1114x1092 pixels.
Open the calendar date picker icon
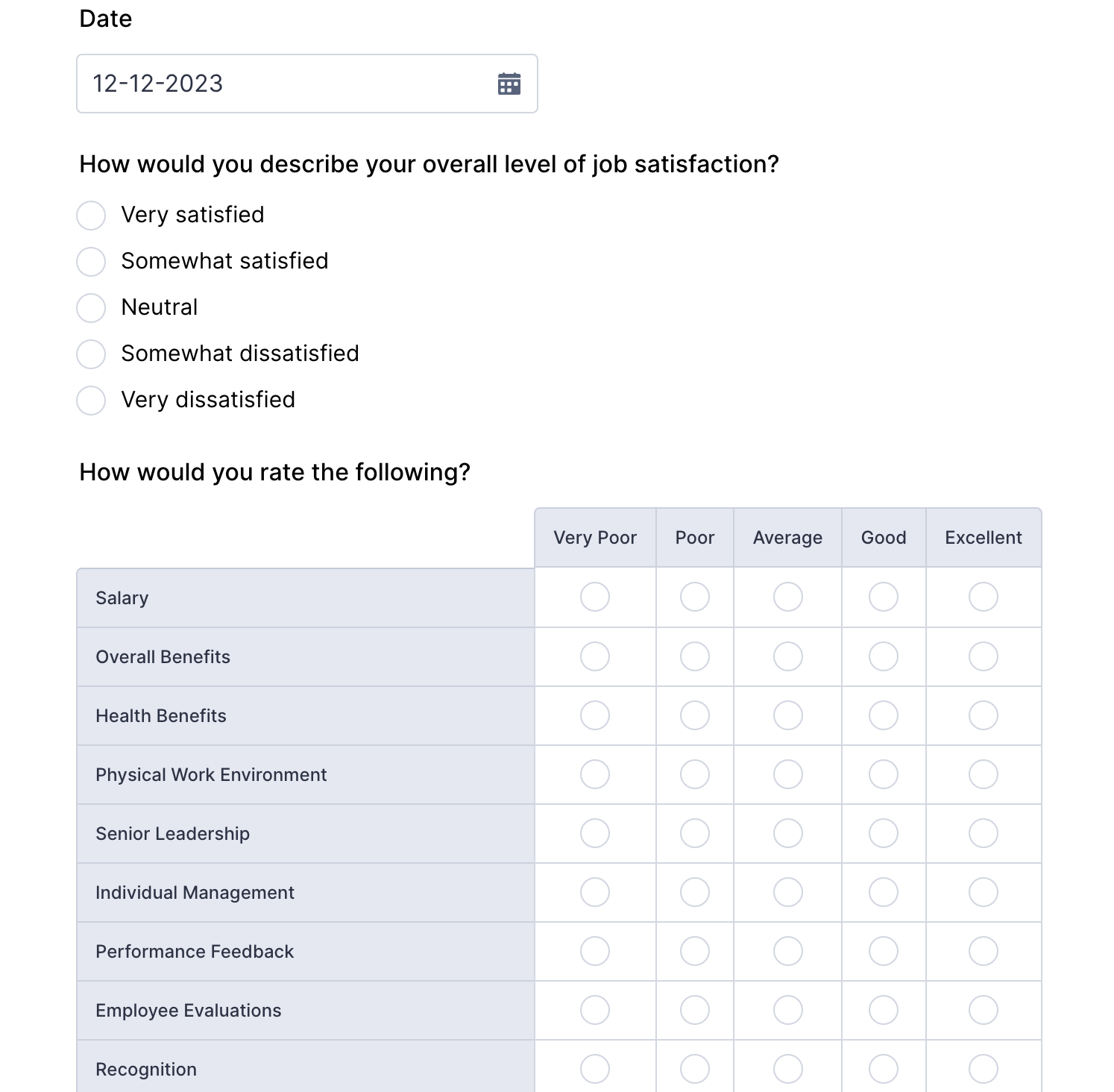[x=509, y=84]
